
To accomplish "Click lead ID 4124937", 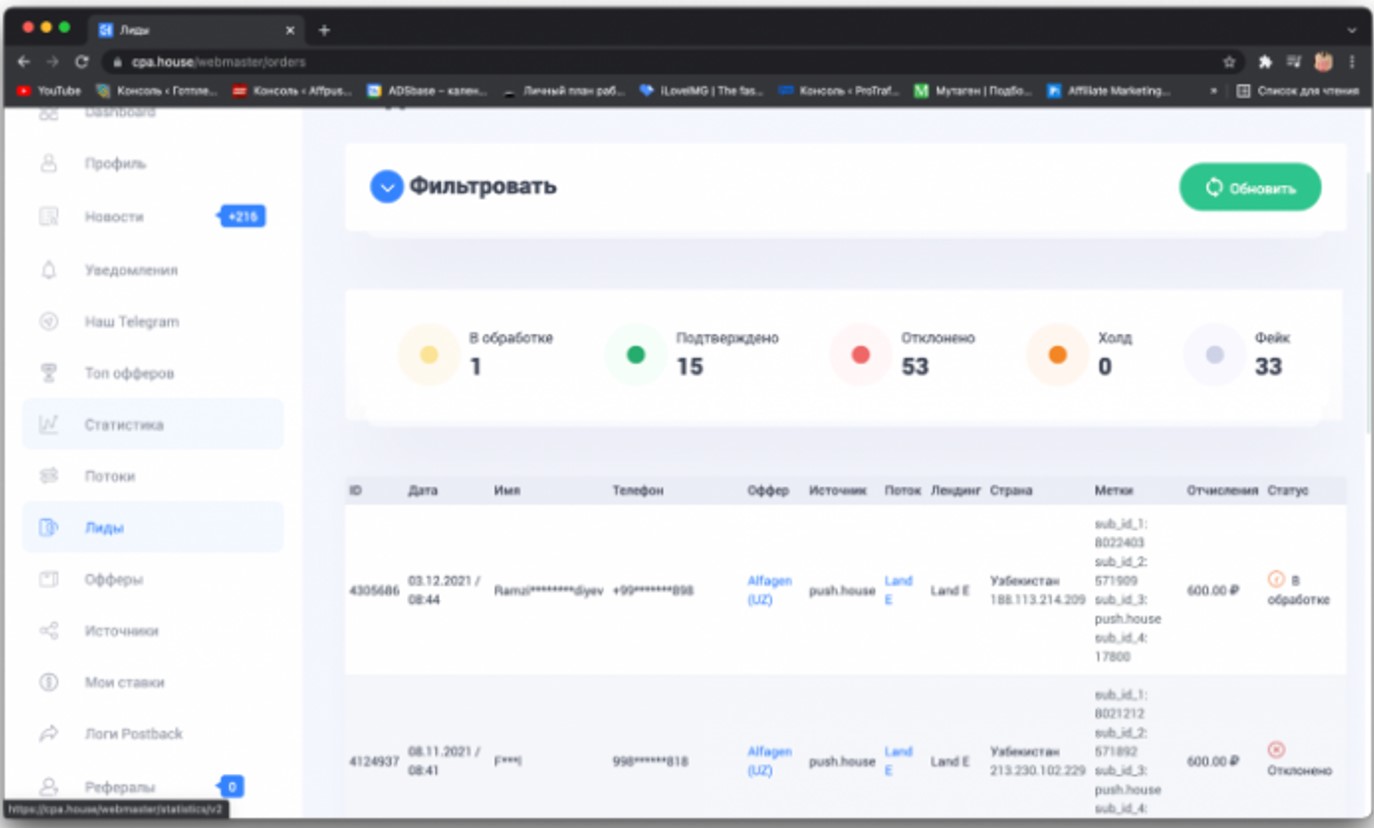I will coord(374,762).
